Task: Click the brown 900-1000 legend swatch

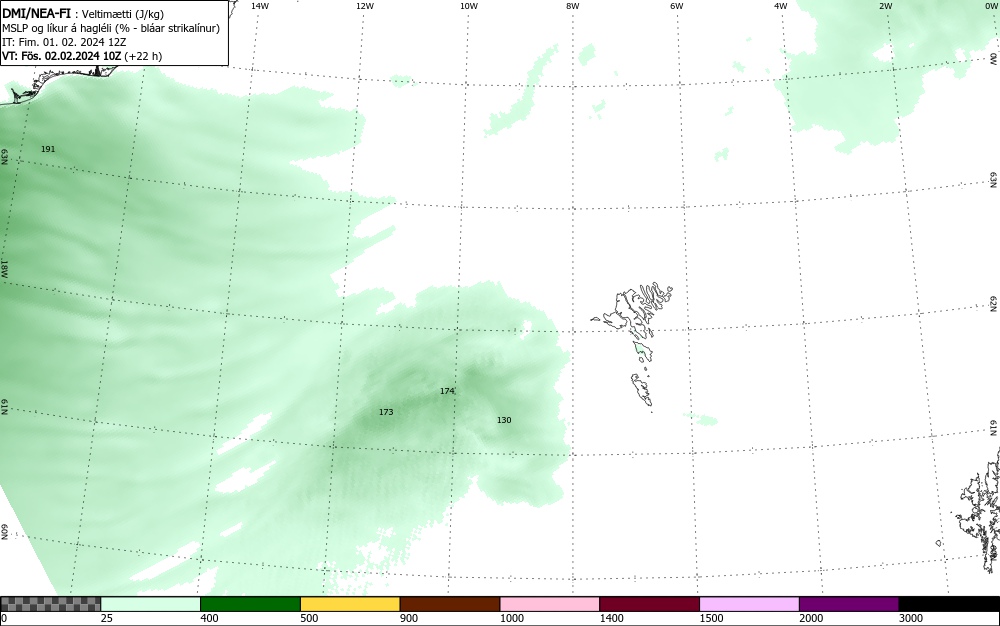Action: coord(450,604)
